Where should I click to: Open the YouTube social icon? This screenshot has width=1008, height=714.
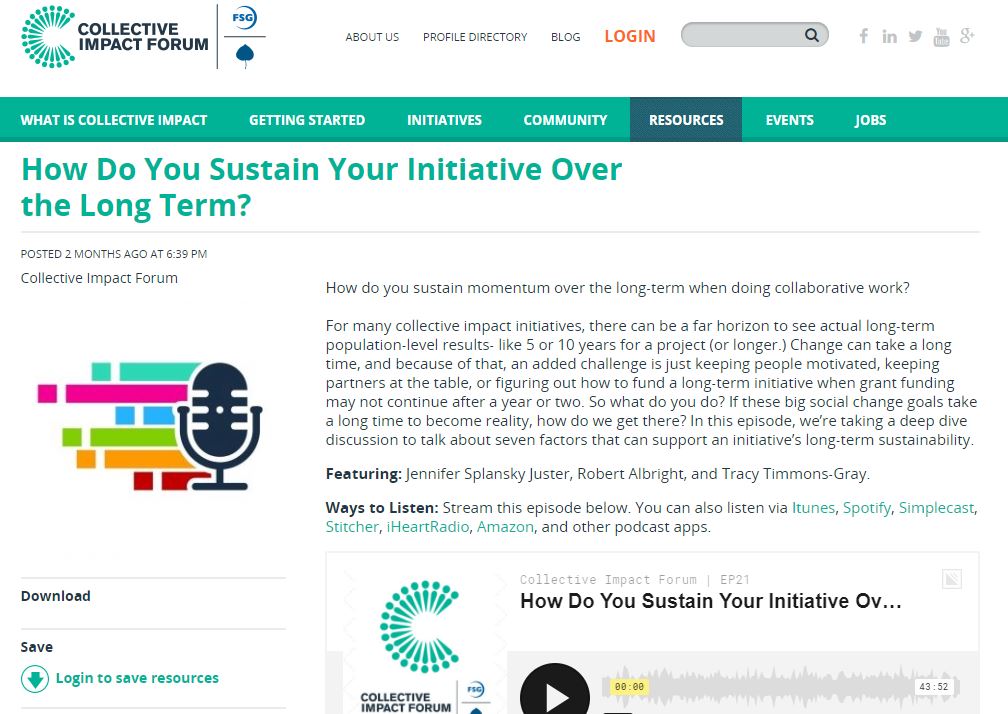click(941, 37)
